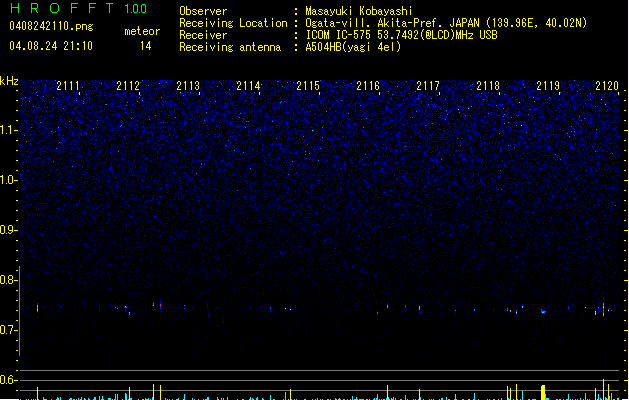Select the A504HB(yagi 4el) antenna text
Screen dimensions: 629x400
point(353,47)
